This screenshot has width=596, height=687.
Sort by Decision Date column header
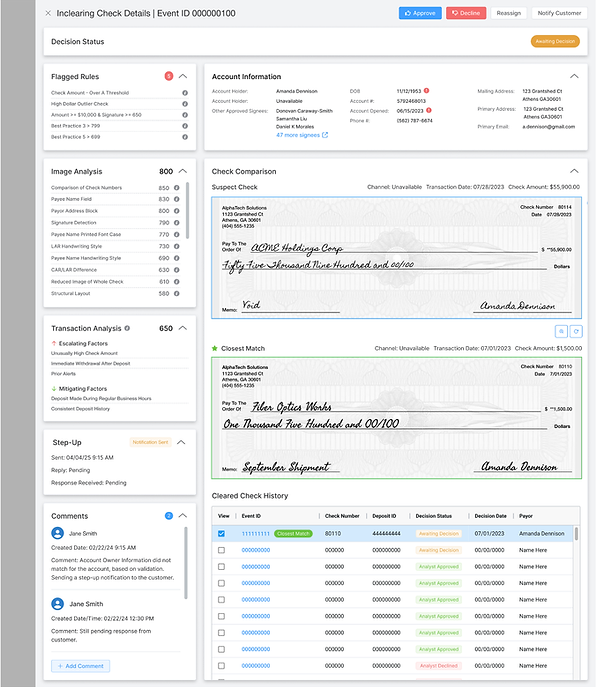click(490, 516)
